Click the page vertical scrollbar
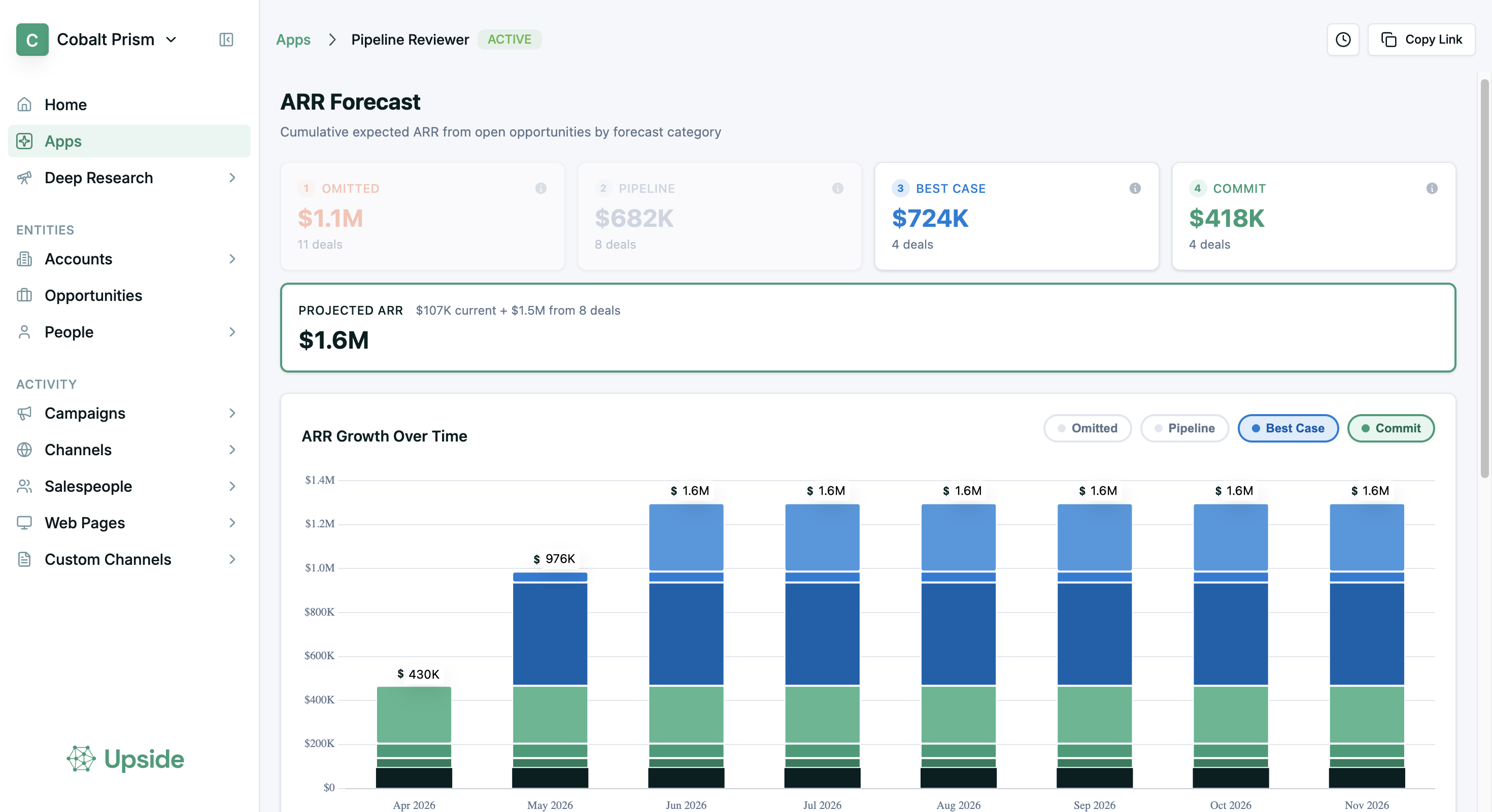This screenshot has width=1492, height=812. tap(1484, 278)
